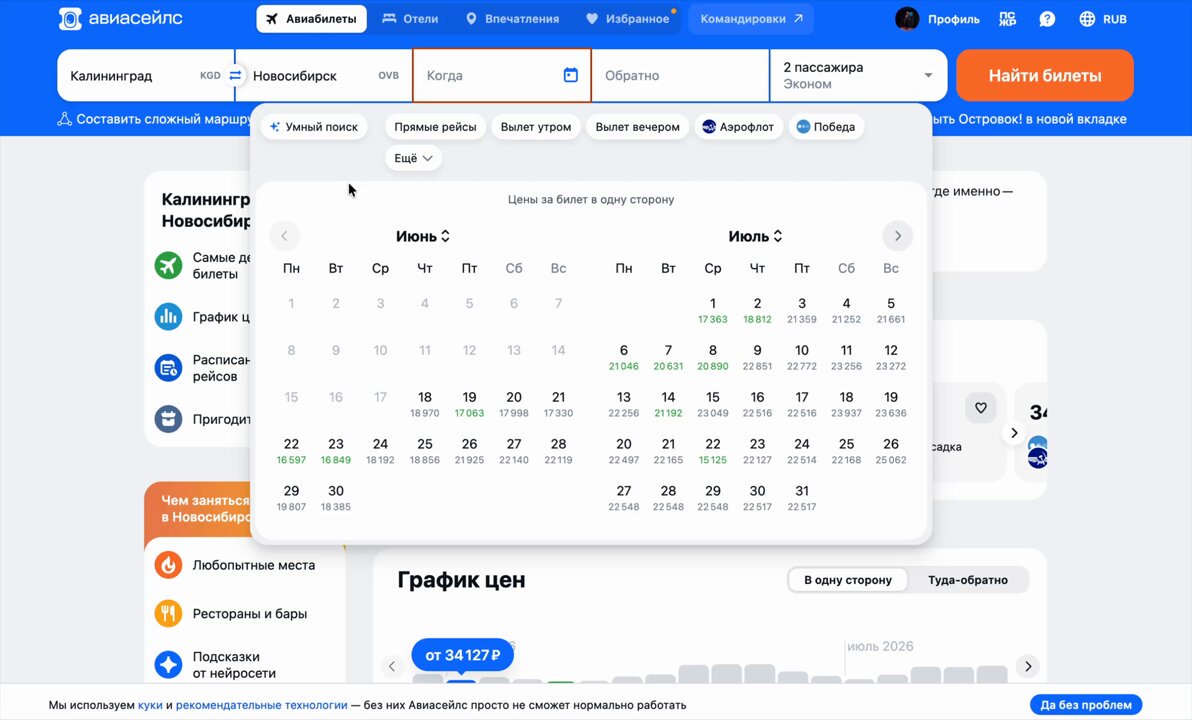The image size is (1192, 720).
Task: Toggle the Прямые рейсы filter chip
Action: (x=435, y=127)
